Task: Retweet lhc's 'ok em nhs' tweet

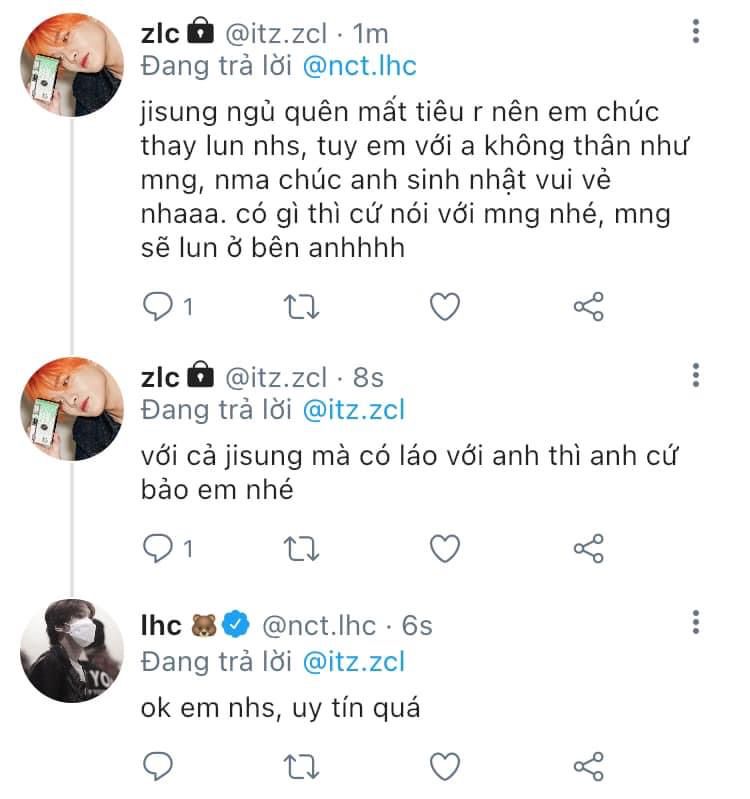Action: tap(301, 766)
